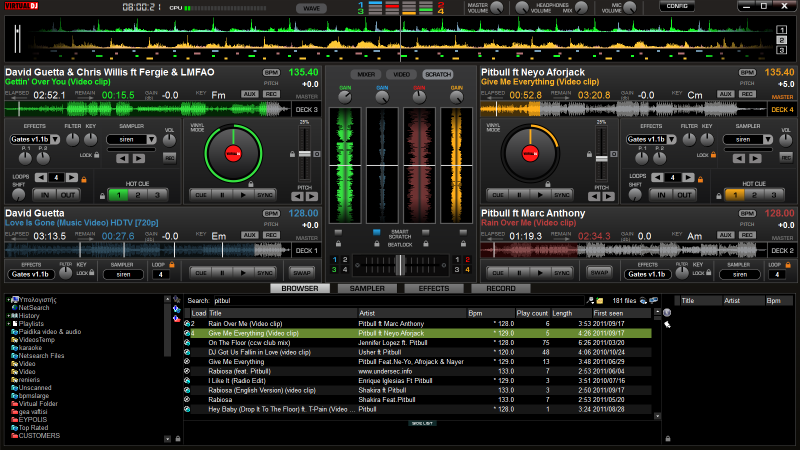
Task: Open Deck 4 effects dropdown Gates v1.1b
Action: click(x=651, y=139)
